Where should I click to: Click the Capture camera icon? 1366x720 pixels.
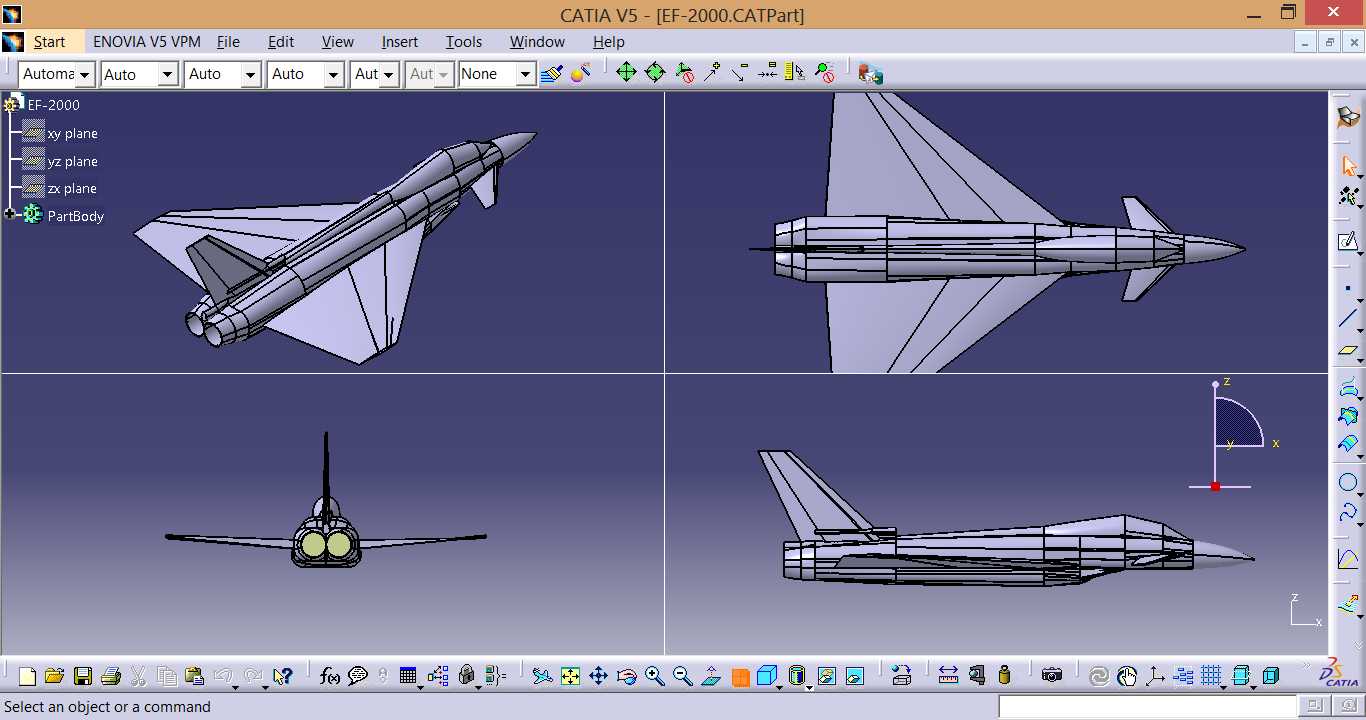click(x=1051, y=676)
